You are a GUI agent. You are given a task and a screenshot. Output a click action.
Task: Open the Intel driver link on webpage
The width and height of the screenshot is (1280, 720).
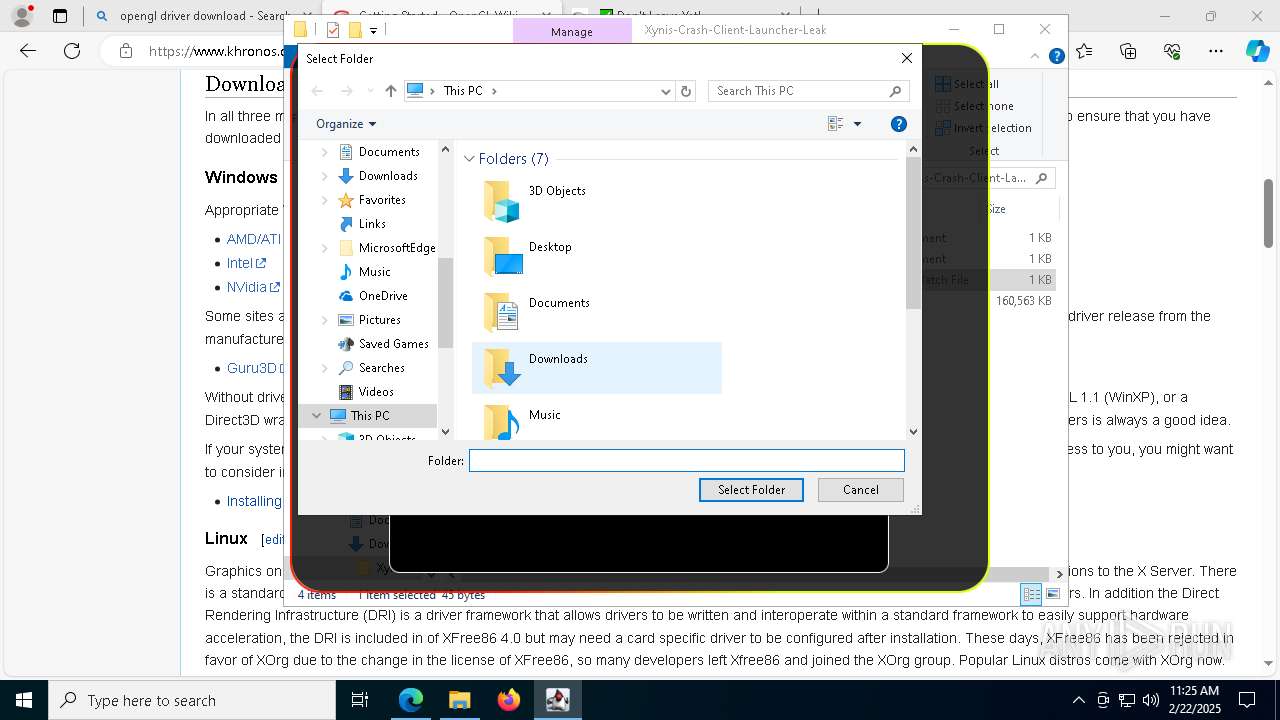tap(246, 263)
